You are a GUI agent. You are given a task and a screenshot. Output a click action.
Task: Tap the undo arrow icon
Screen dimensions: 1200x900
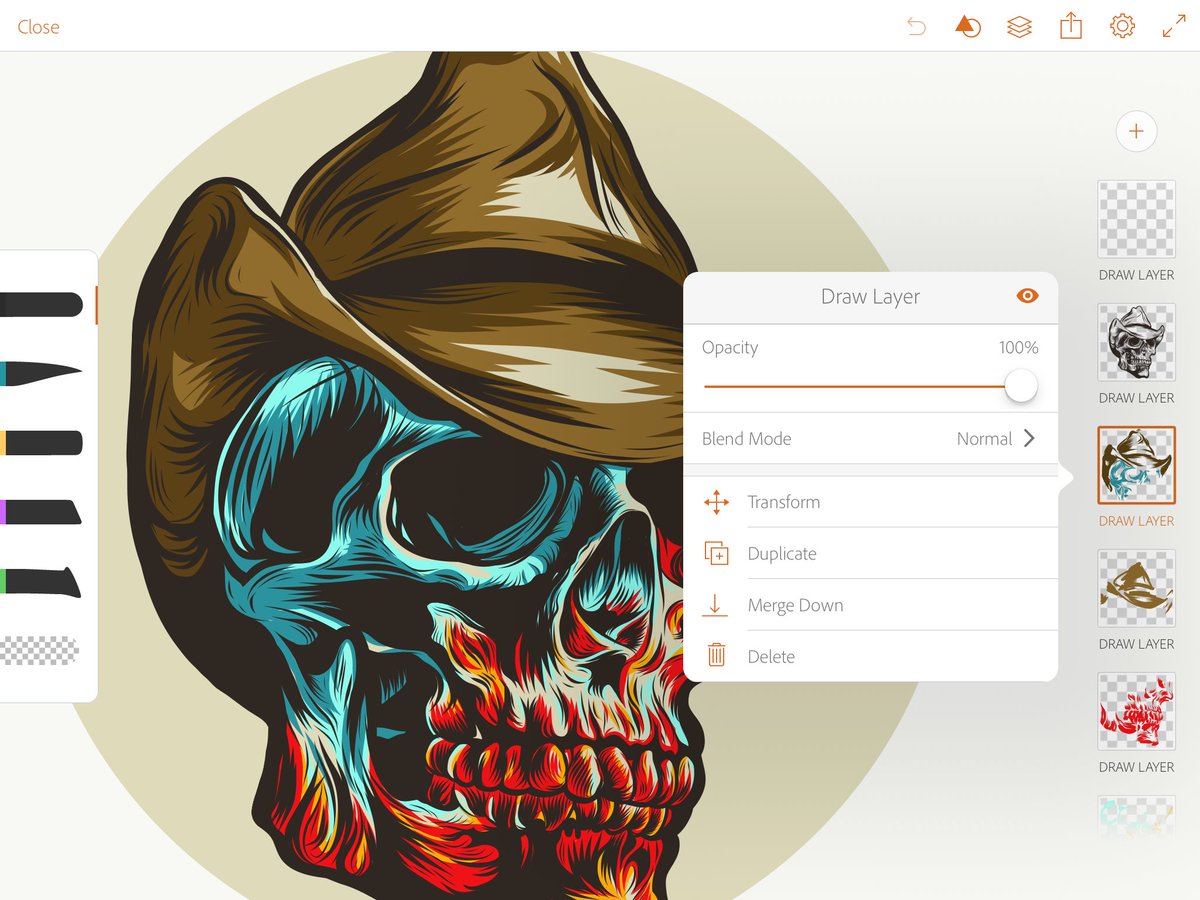point(916,27)
